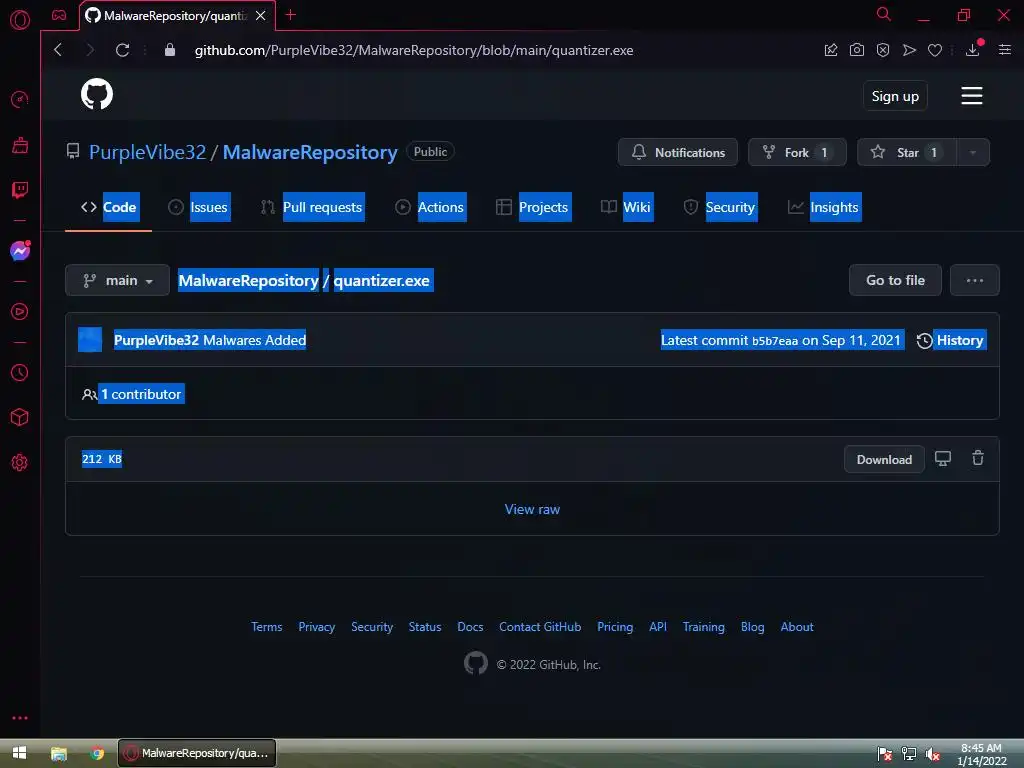This screenshot has height=768, width=1024.
Task: Open the Projects tab
Action: [533, 207]
